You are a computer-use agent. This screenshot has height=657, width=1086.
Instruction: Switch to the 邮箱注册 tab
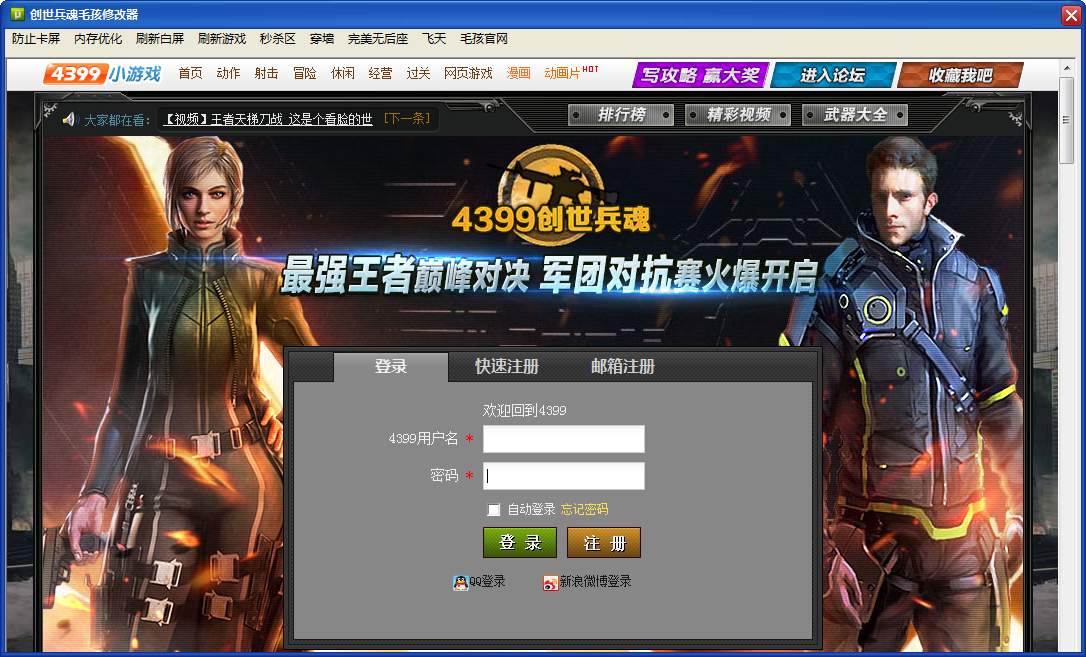pos(623,366)
